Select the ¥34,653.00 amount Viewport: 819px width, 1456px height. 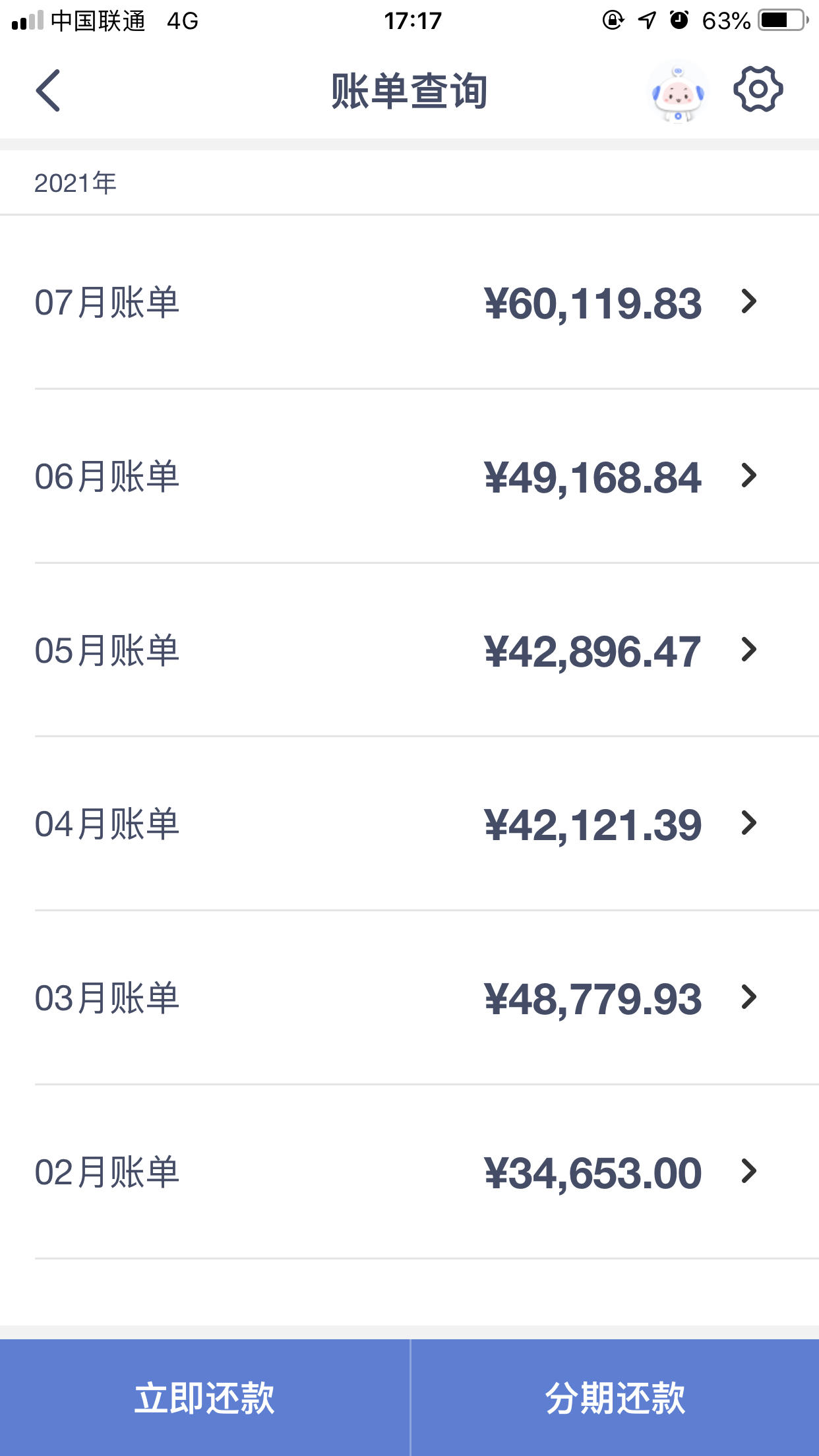pos(593,1174)
